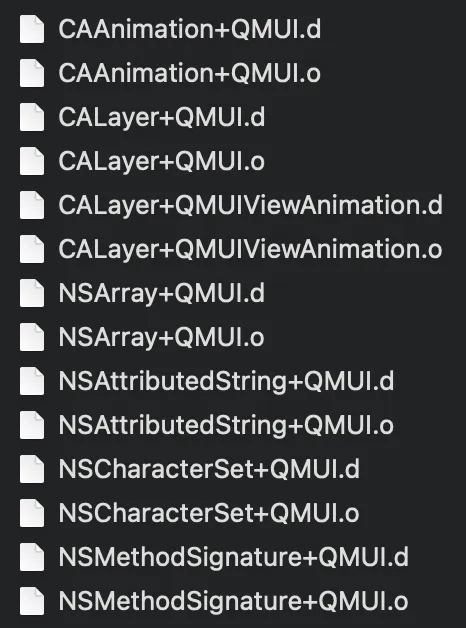Click the document icon for CALayer+QMUI.o
Viewport: 466px width, 628px height.
point(32,161)
